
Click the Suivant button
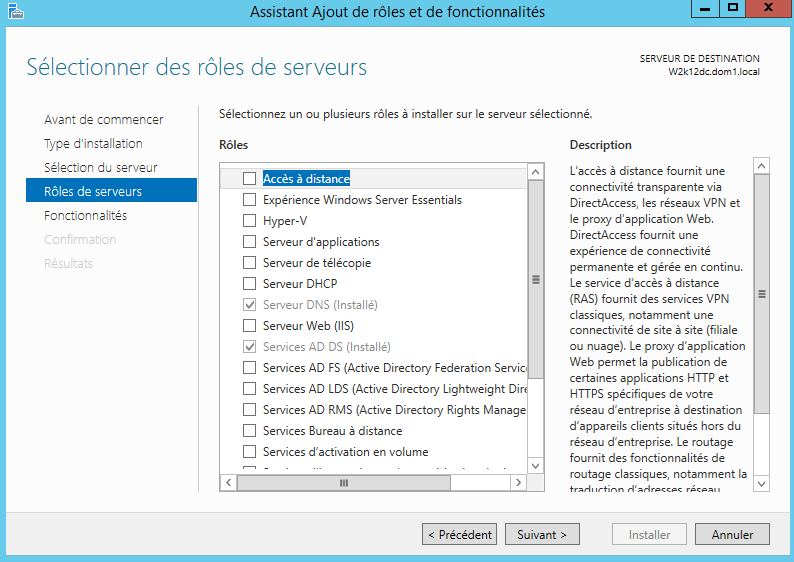(542, 535)
